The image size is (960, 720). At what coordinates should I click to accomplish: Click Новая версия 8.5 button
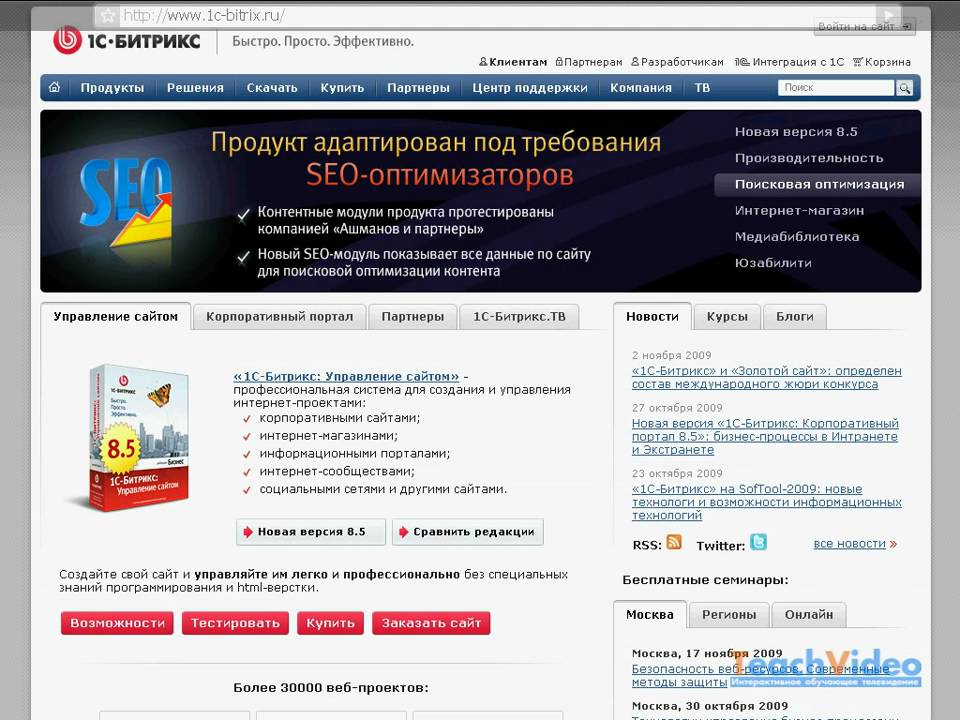tap(311, 532)
